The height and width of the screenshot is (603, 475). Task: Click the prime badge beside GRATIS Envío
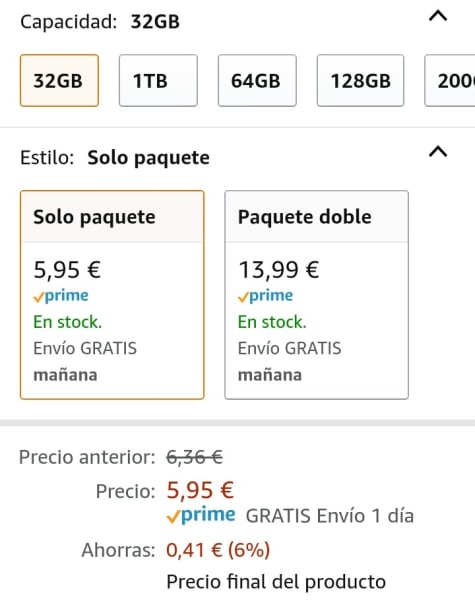tap(201, 515)
